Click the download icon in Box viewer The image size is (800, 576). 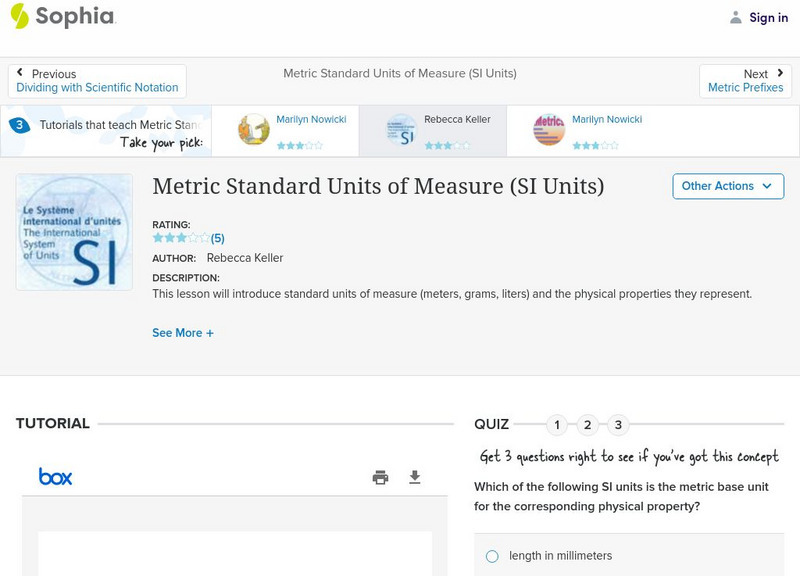(415, 478)
